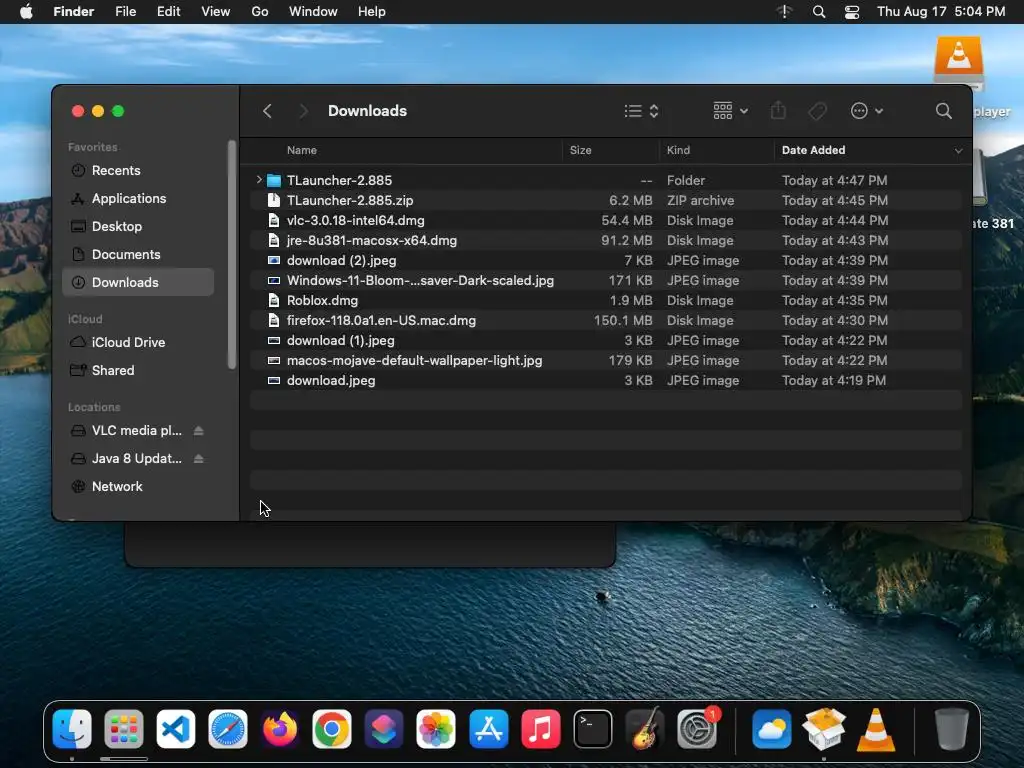The height and width of the screenshot is (768, 1024).
Task: Open the Apple menu
Action: coord(26,12)
